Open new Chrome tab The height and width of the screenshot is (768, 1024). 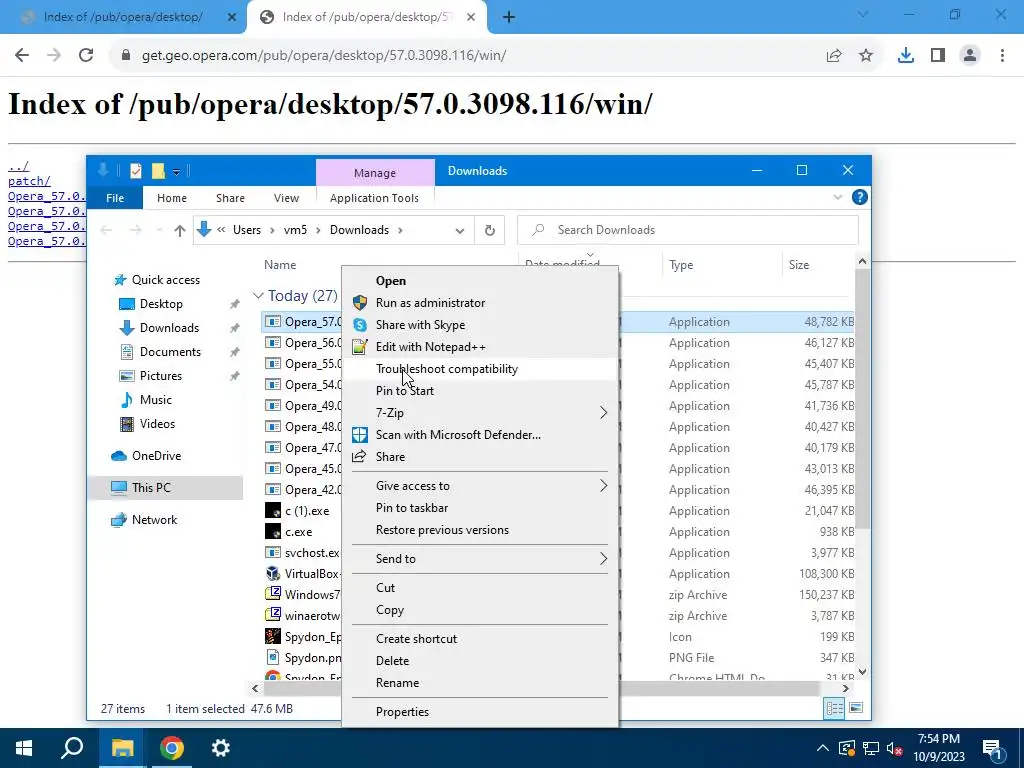point(509,17)
